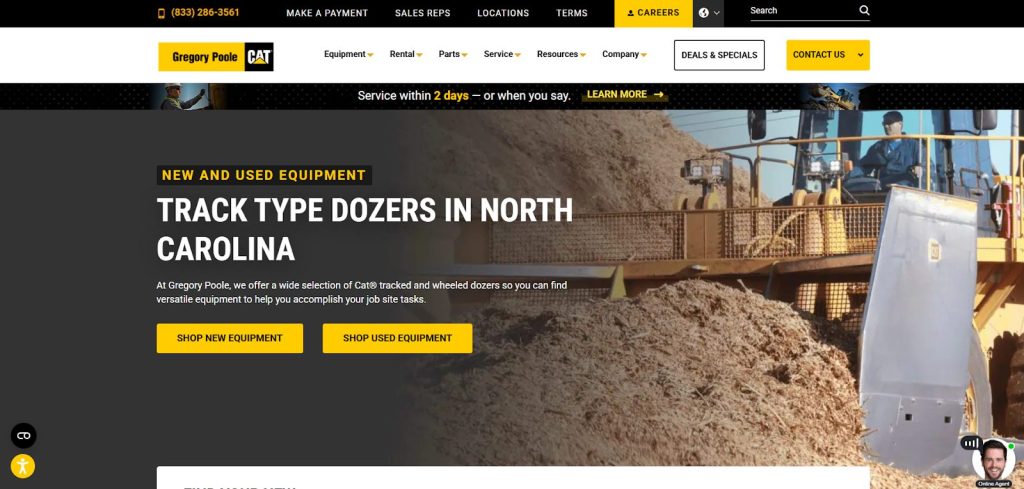The height and width of the screenshot is (489, 1024).
Task: Expand the Equipment menu
Action: 348,55
